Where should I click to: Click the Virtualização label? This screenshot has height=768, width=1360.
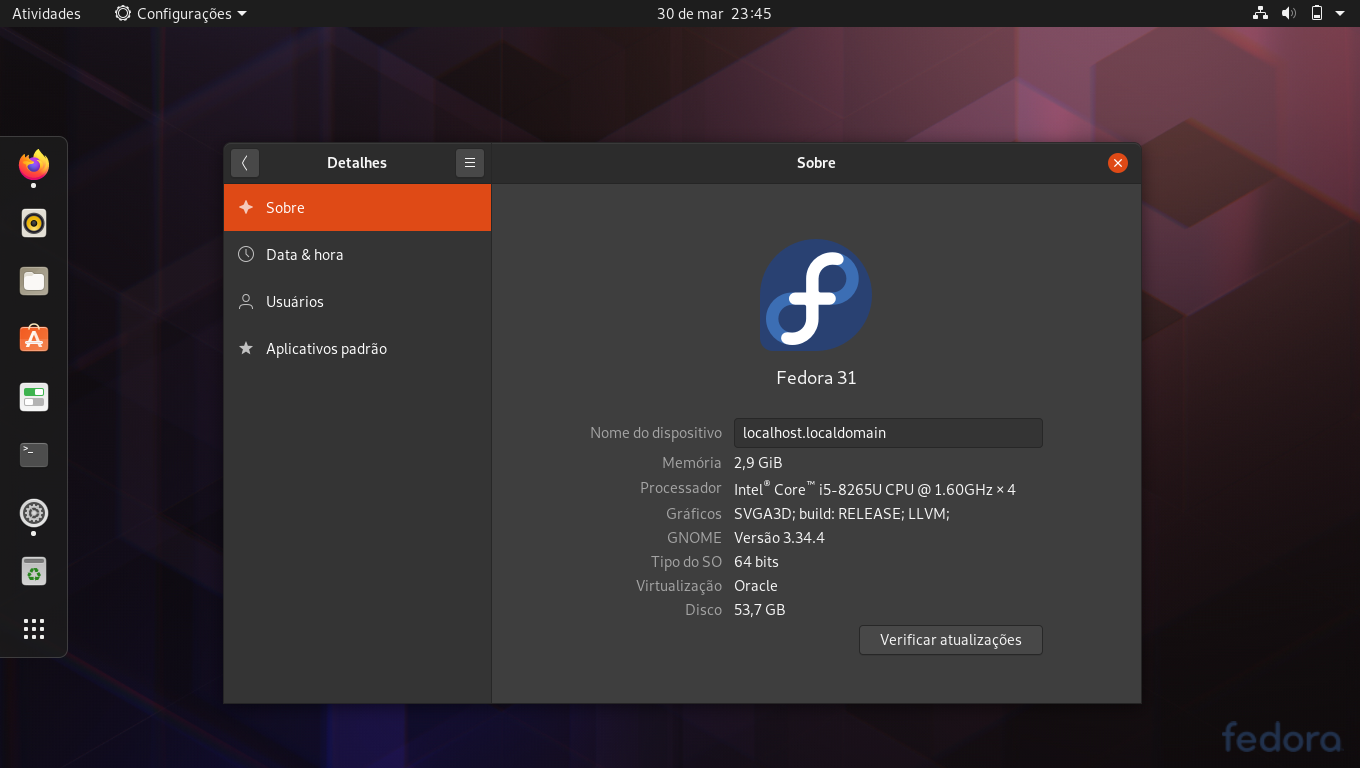coord(679,586)
